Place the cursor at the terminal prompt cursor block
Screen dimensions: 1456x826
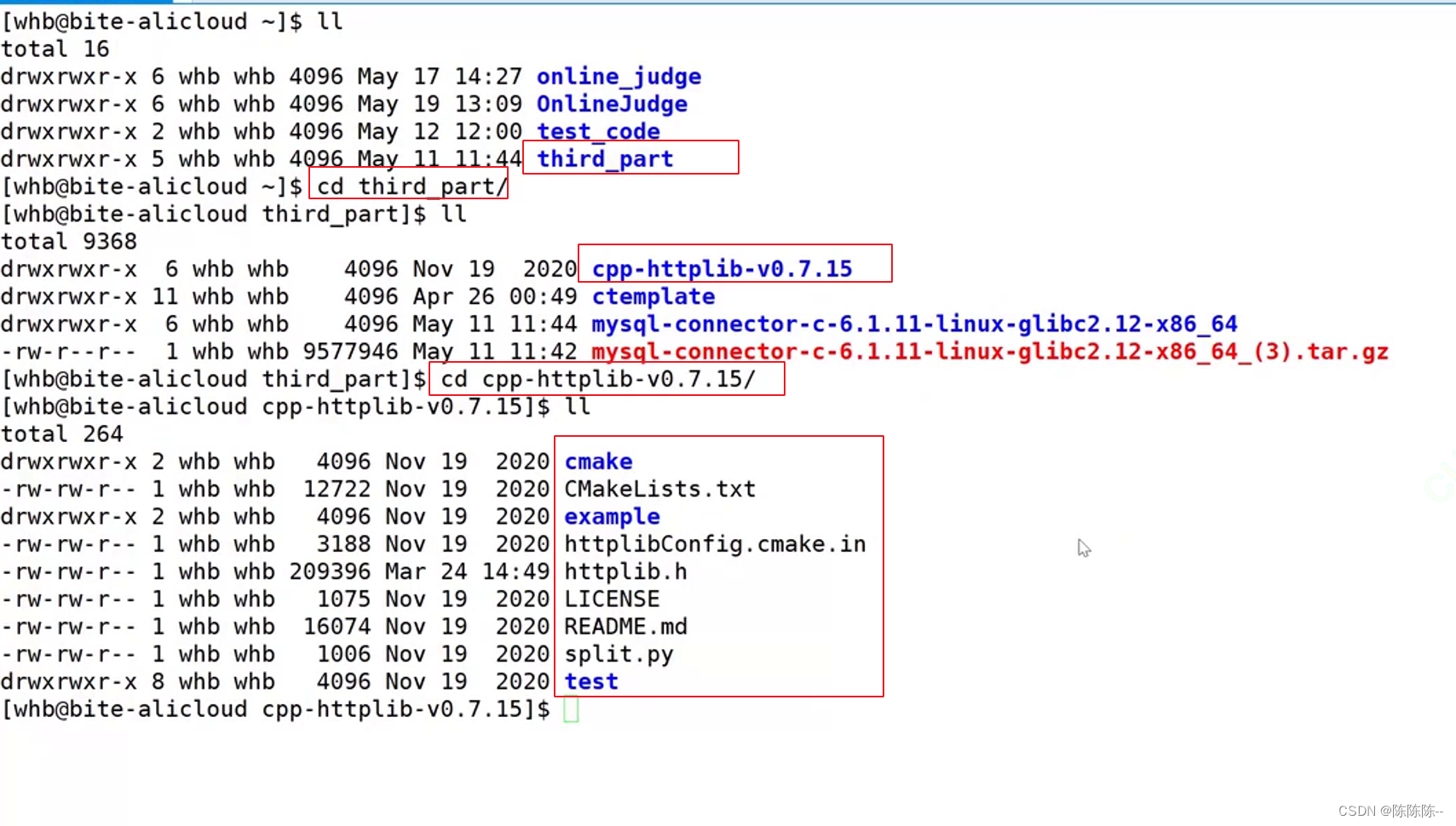[x=571, y=709]
